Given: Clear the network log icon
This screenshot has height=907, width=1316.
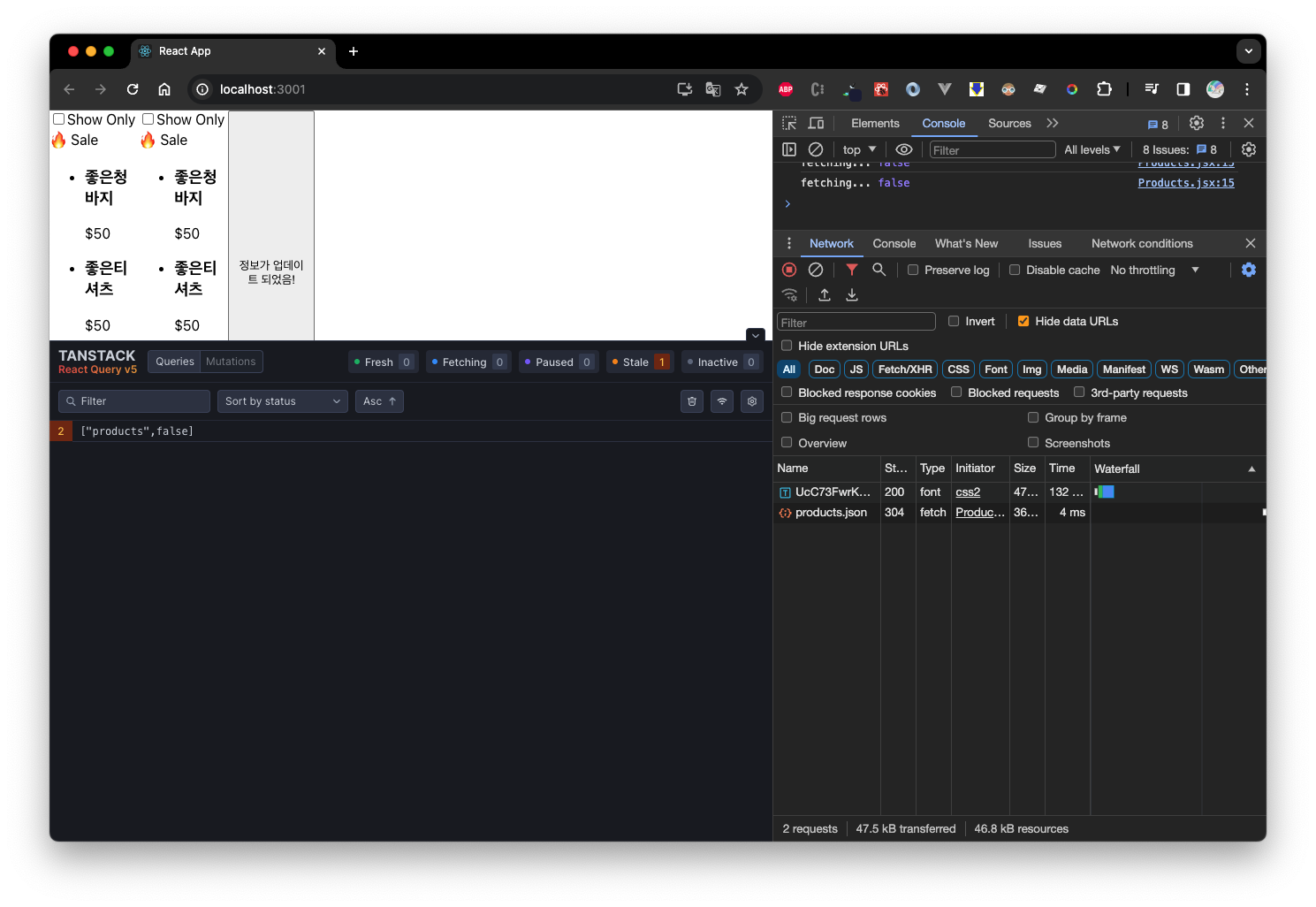Looking at the screenshot, I should coord(816,270).
